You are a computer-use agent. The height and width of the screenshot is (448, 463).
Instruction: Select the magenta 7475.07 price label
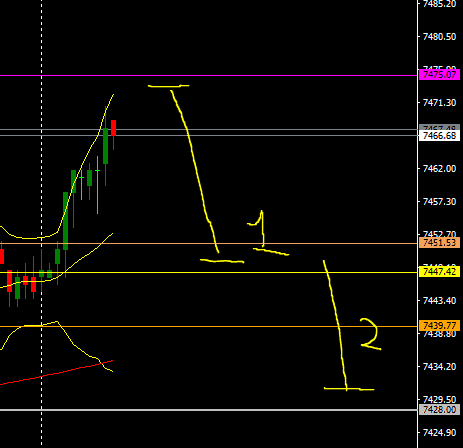click(x=439, y=75)
